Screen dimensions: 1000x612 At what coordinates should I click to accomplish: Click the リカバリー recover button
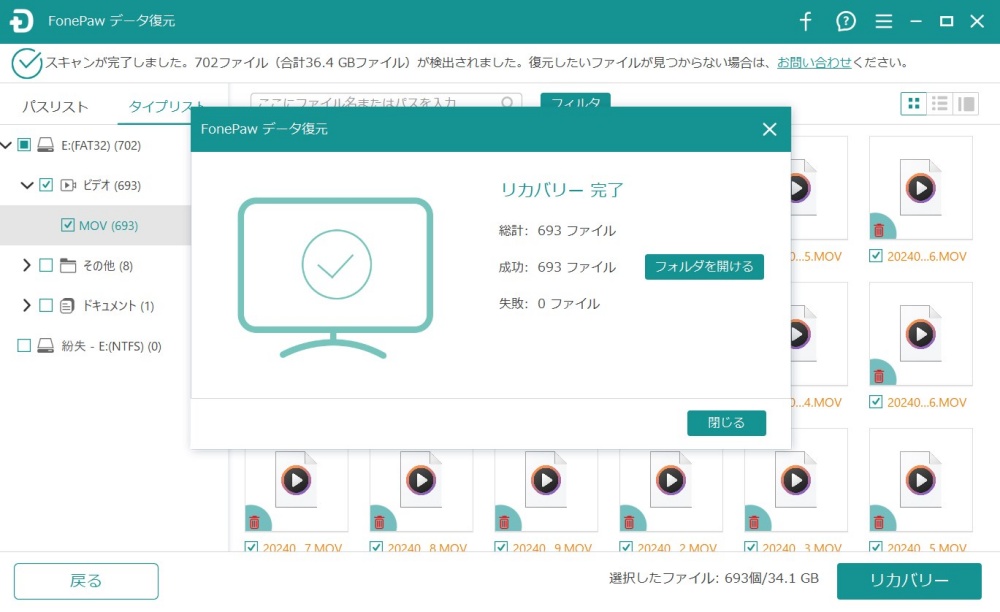coord(909,581)
